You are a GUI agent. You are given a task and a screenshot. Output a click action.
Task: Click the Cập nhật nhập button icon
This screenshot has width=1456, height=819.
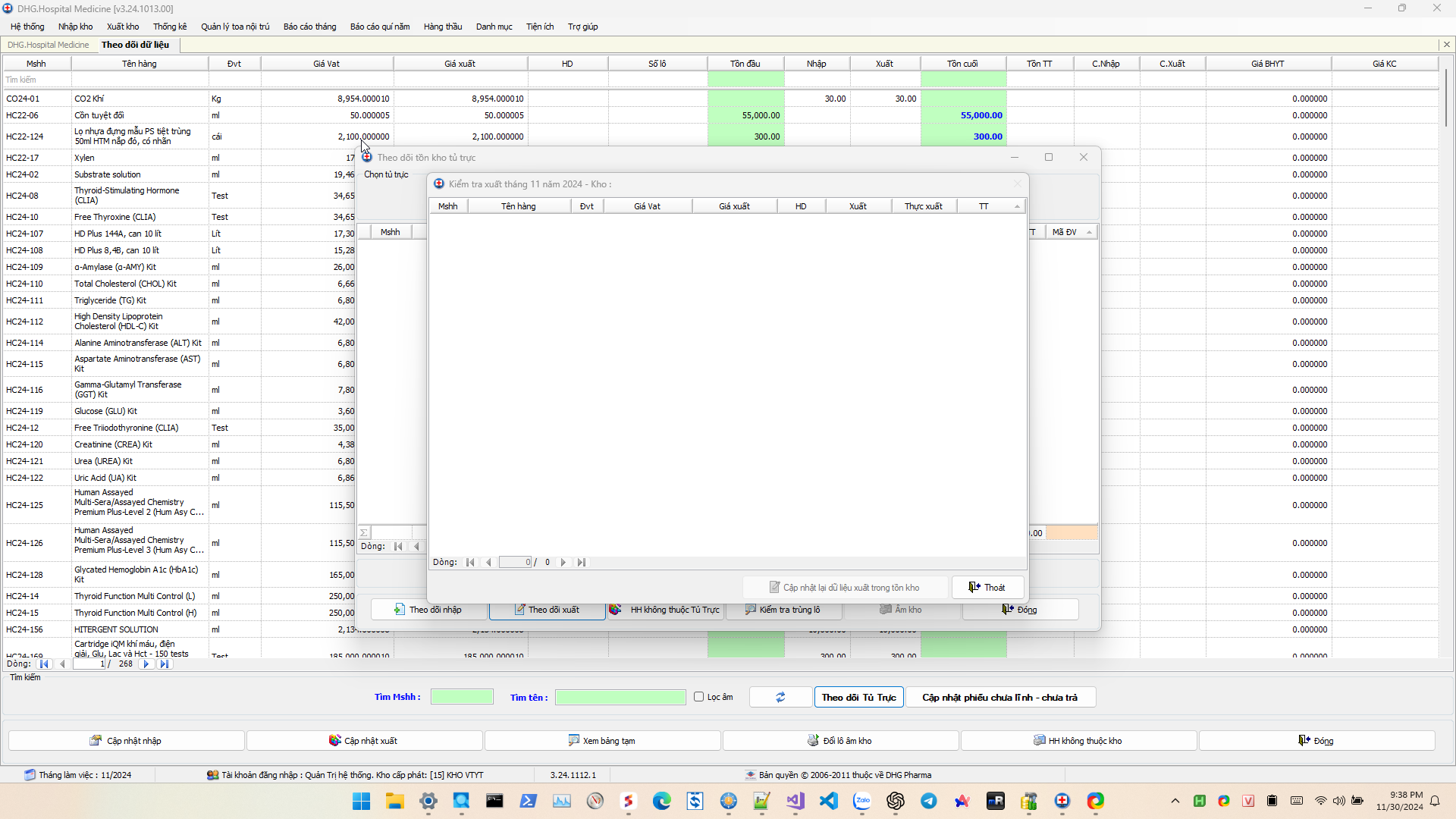coord(96,740)
